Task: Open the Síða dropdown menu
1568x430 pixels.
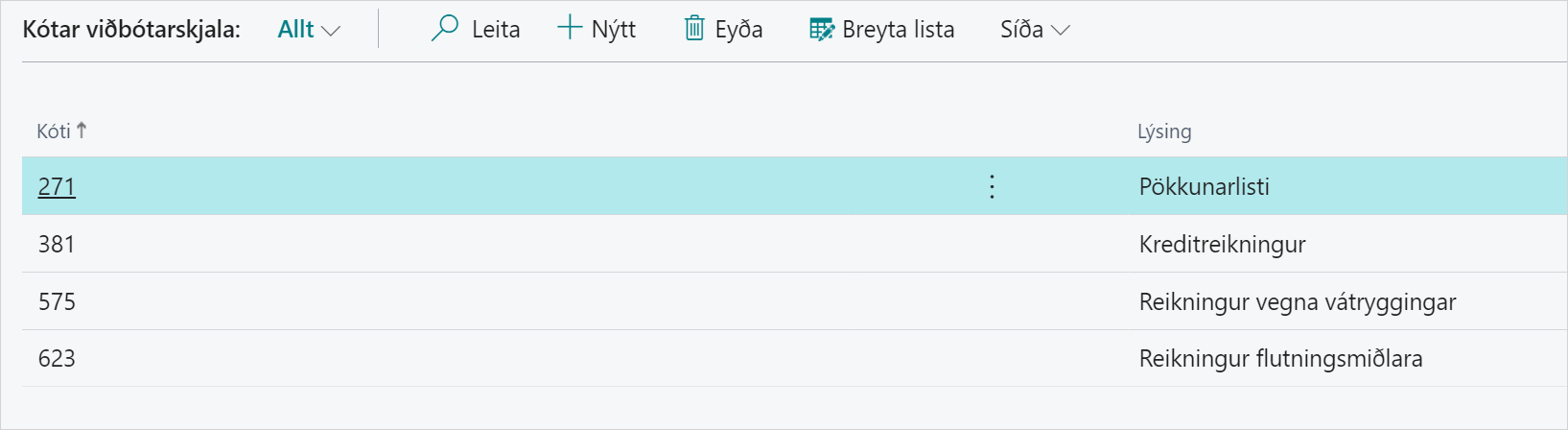Action: tap(1034, 30)
